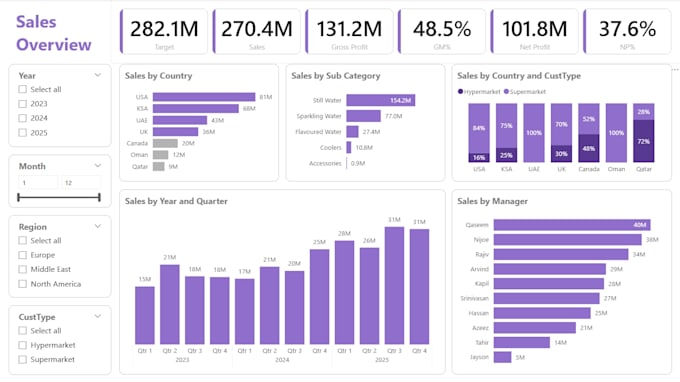680x382 pixels.
Task: Select the Coolers bar
Action: point(349,147)
